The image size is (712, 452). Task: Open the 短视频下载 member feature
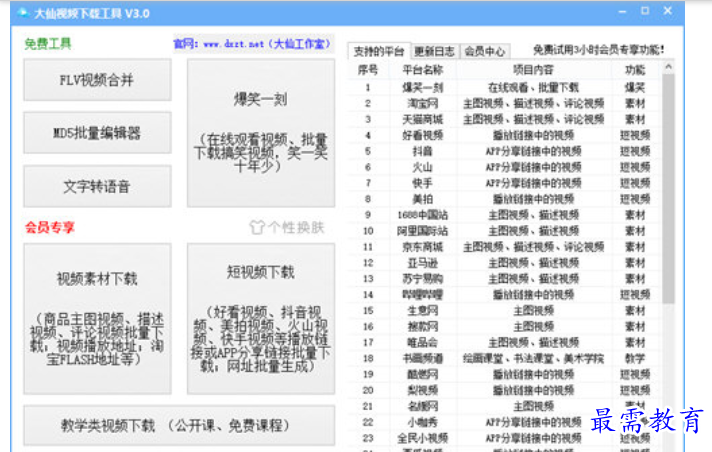261,318
